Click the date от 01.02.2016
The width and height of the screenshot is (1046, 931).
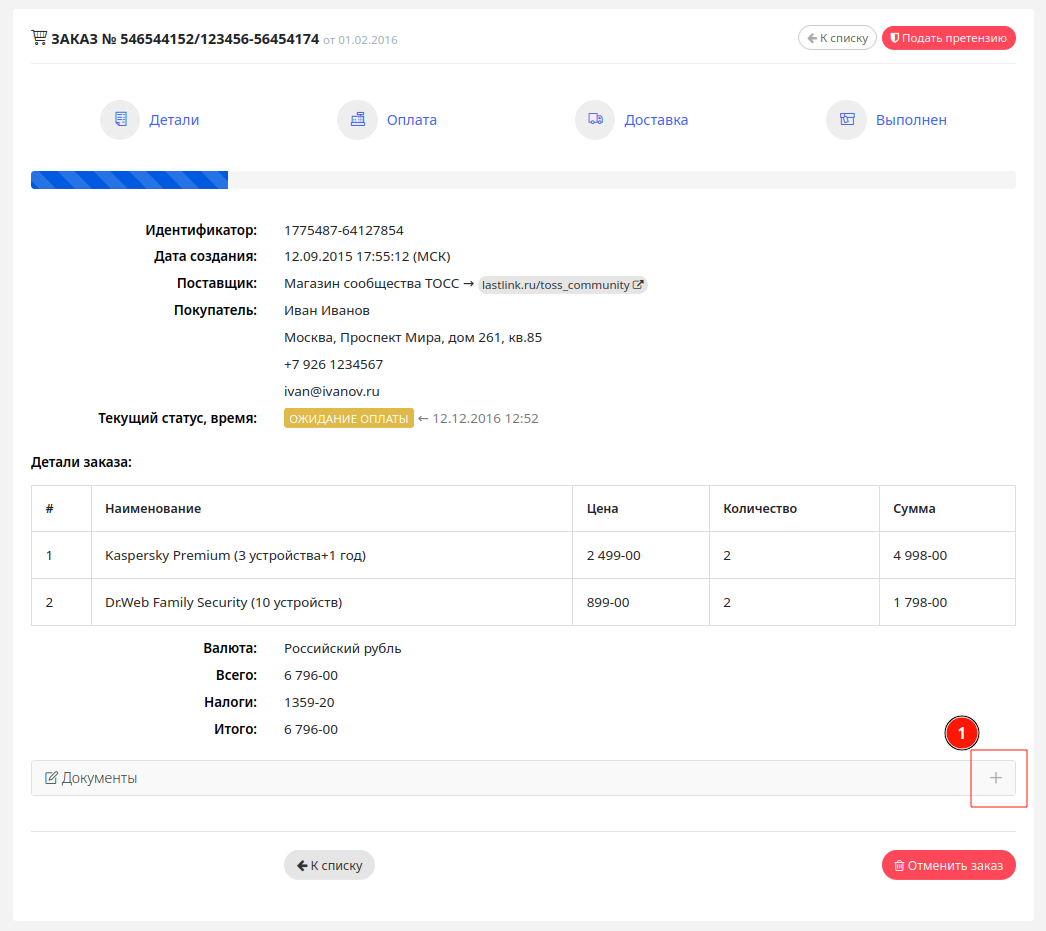pyautogui.click(x=360, y=40)
